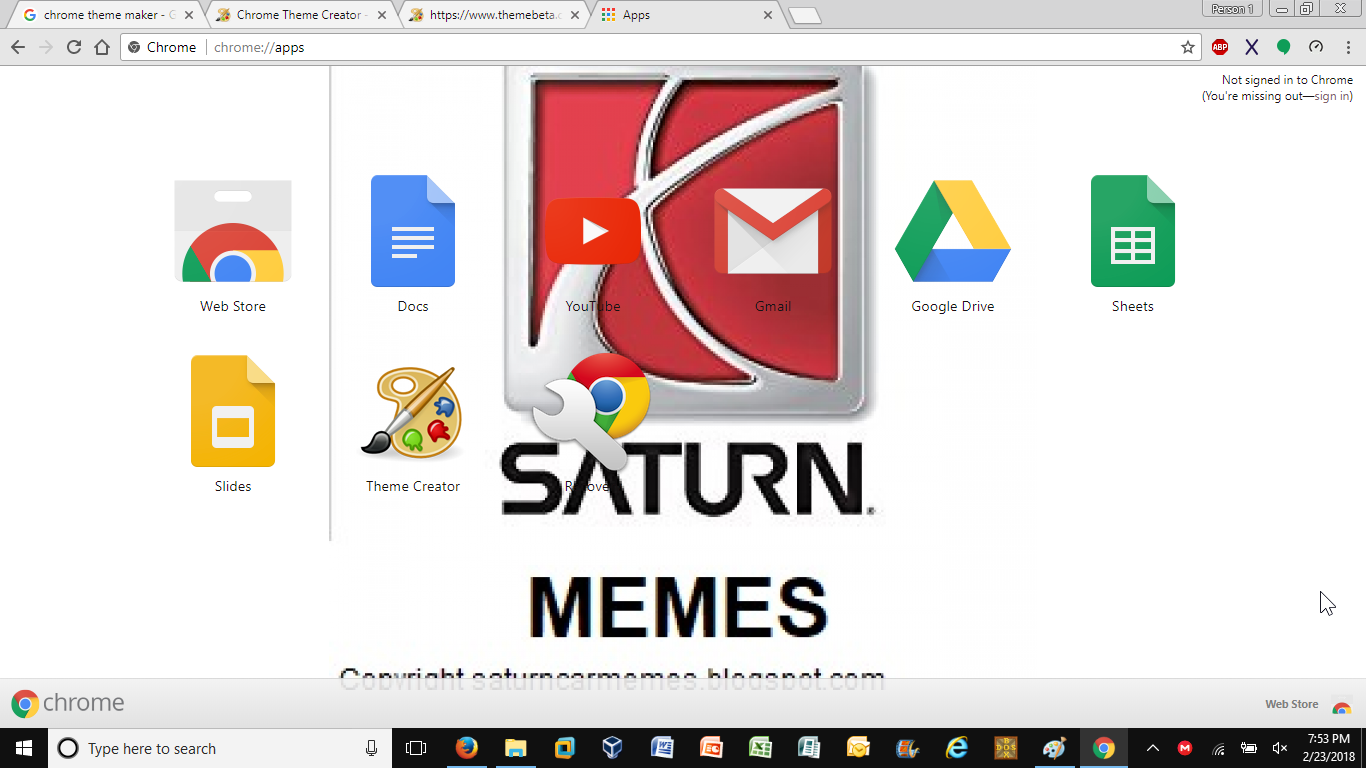Open the Windows Start menu

24,748
